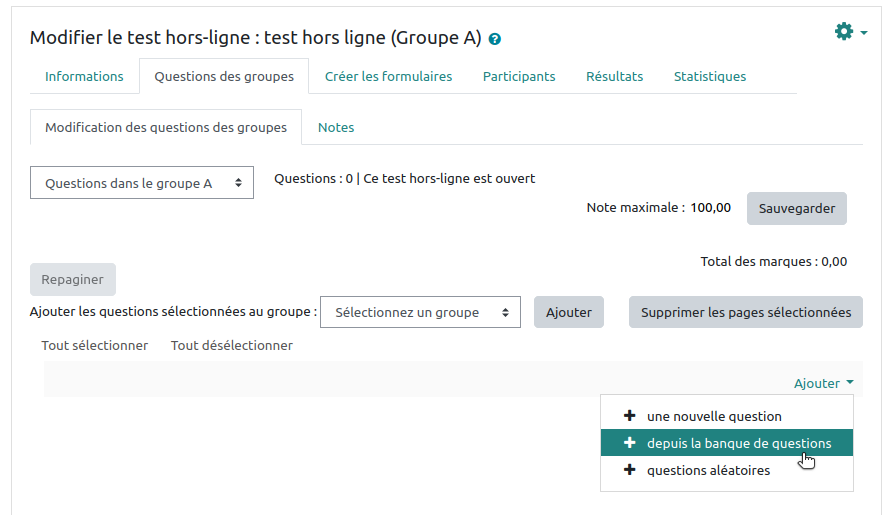The height and width of the screenshot is (515, 890).
Task: Toggle the teal 'Ajouter' dropdown menu
Action: tap(823, 383)
